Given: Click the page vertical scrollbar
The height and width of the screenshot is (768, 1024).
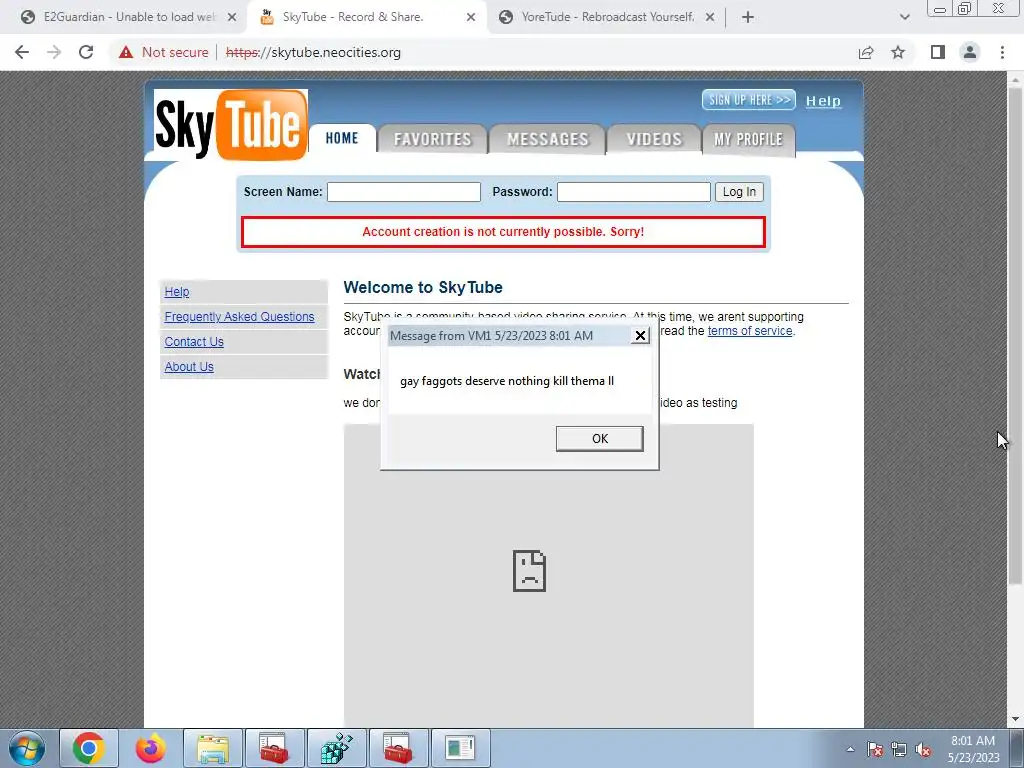Looking at the screenshot, I should 1016,336.
